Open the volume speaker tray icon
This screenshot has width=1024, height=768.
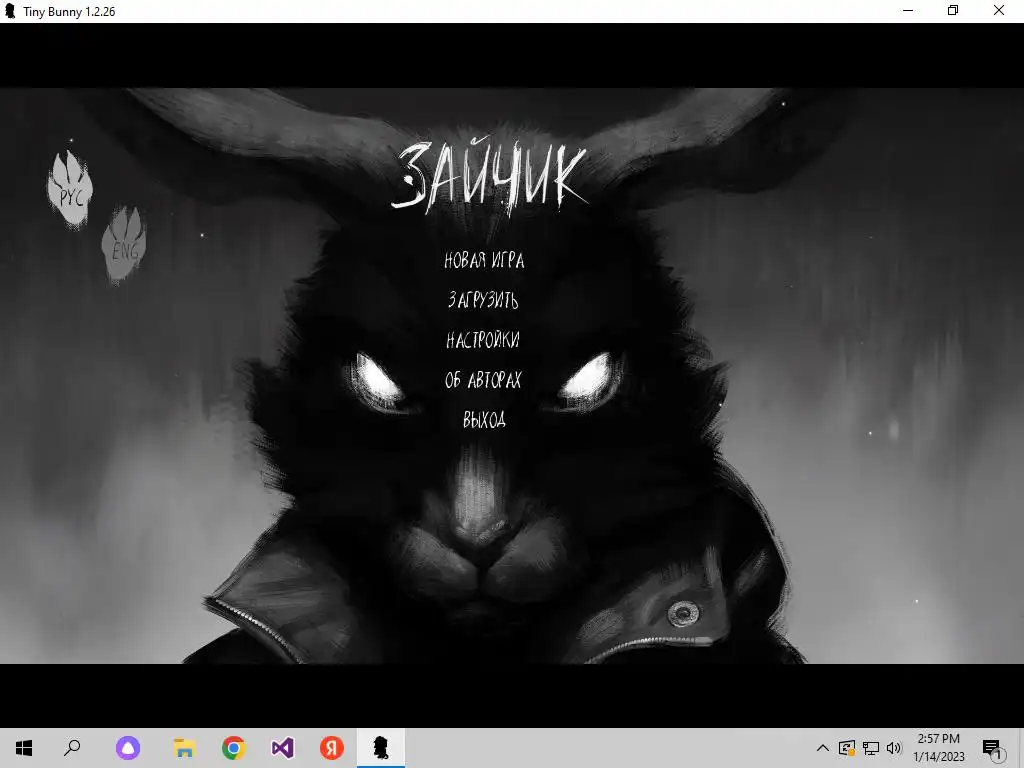tap(894, 748)
